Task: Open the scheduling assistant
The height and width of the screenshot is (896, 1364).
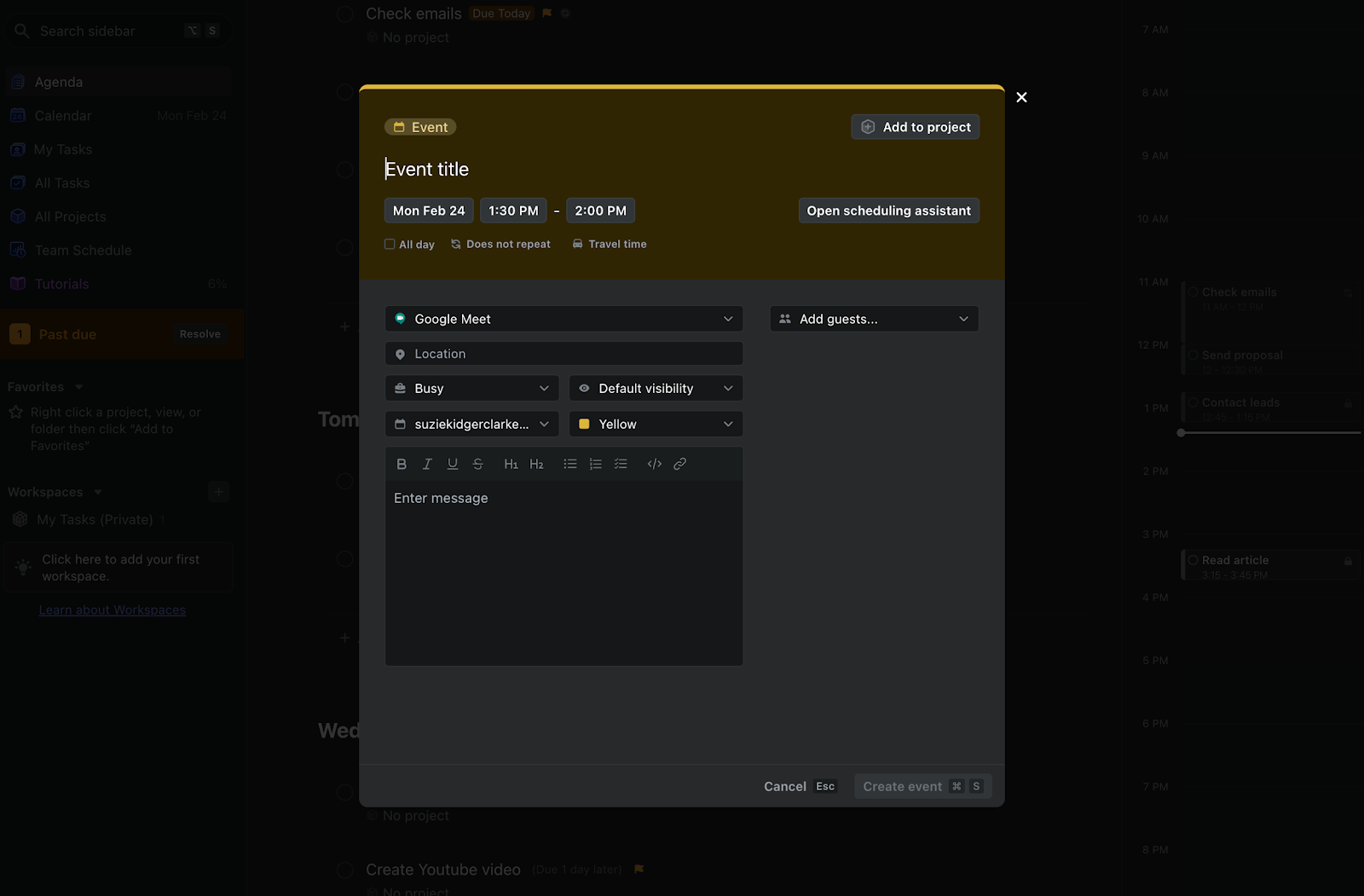Action: click(x=889, y=211)
